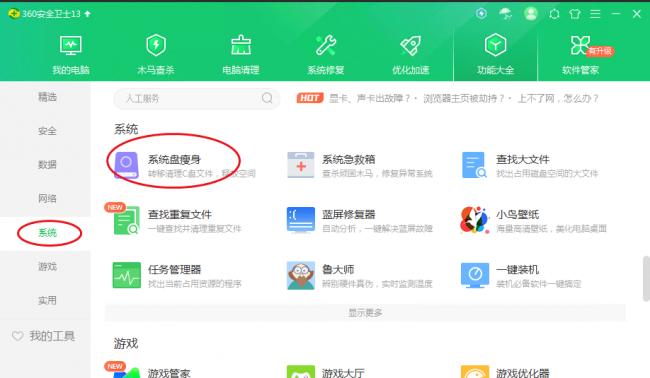Click text 装机必备软件一键搞定
This screenshot has height=378, width=650.
(538, 284)
